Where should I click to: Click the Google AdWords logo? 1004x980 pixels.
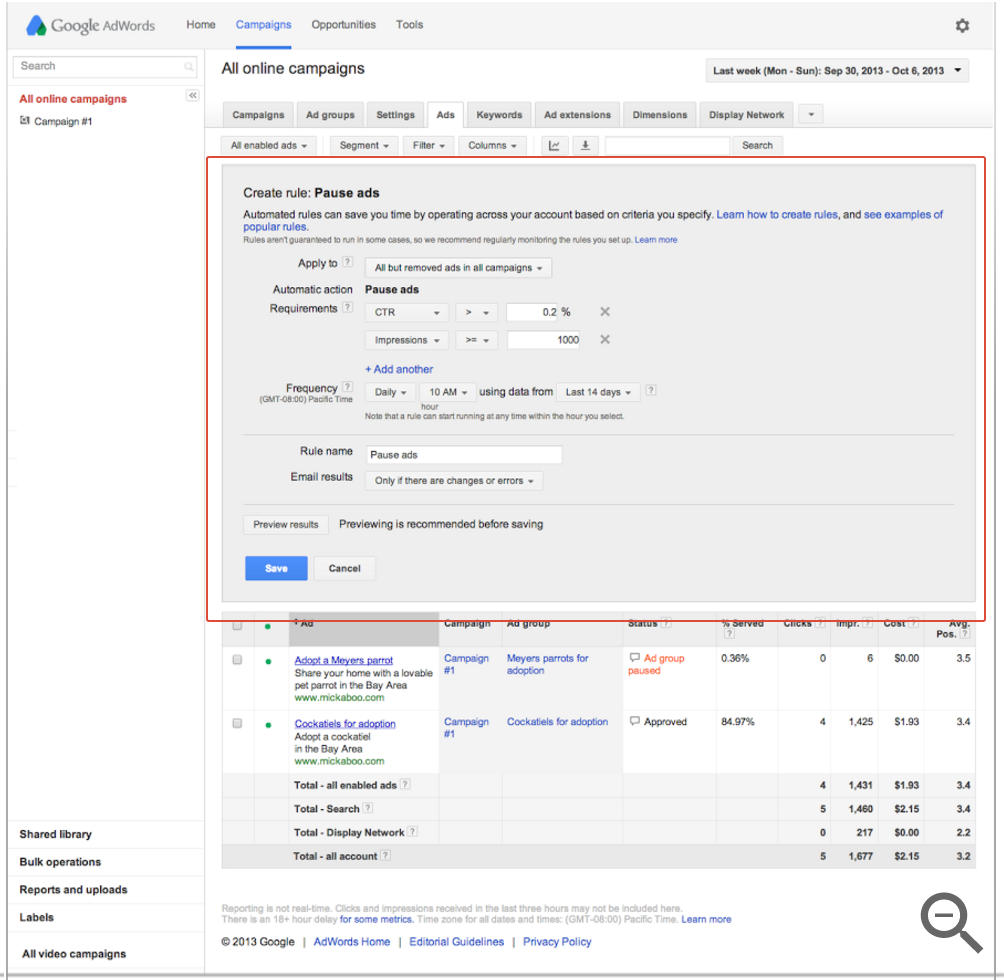point(90,25)
